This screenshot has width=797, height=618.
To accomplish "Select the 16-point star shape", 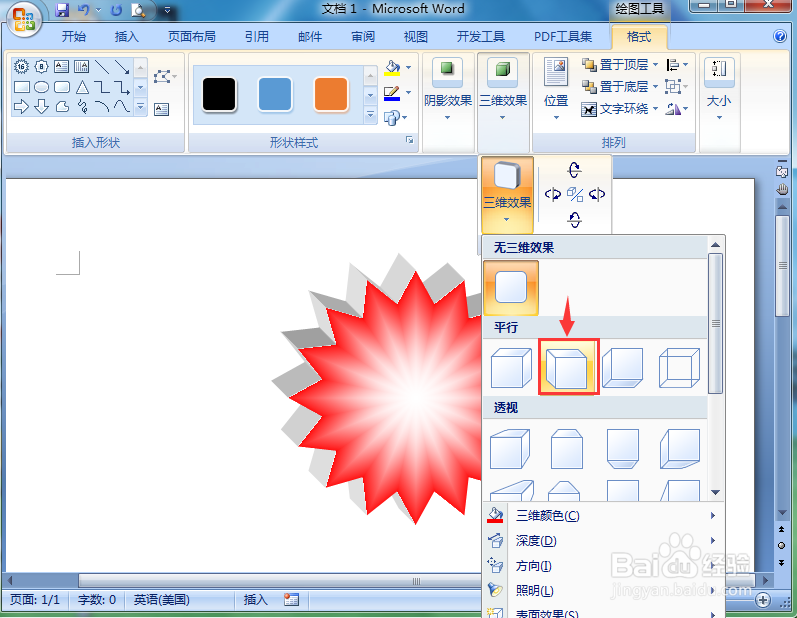I will click(x=21, y=66).
